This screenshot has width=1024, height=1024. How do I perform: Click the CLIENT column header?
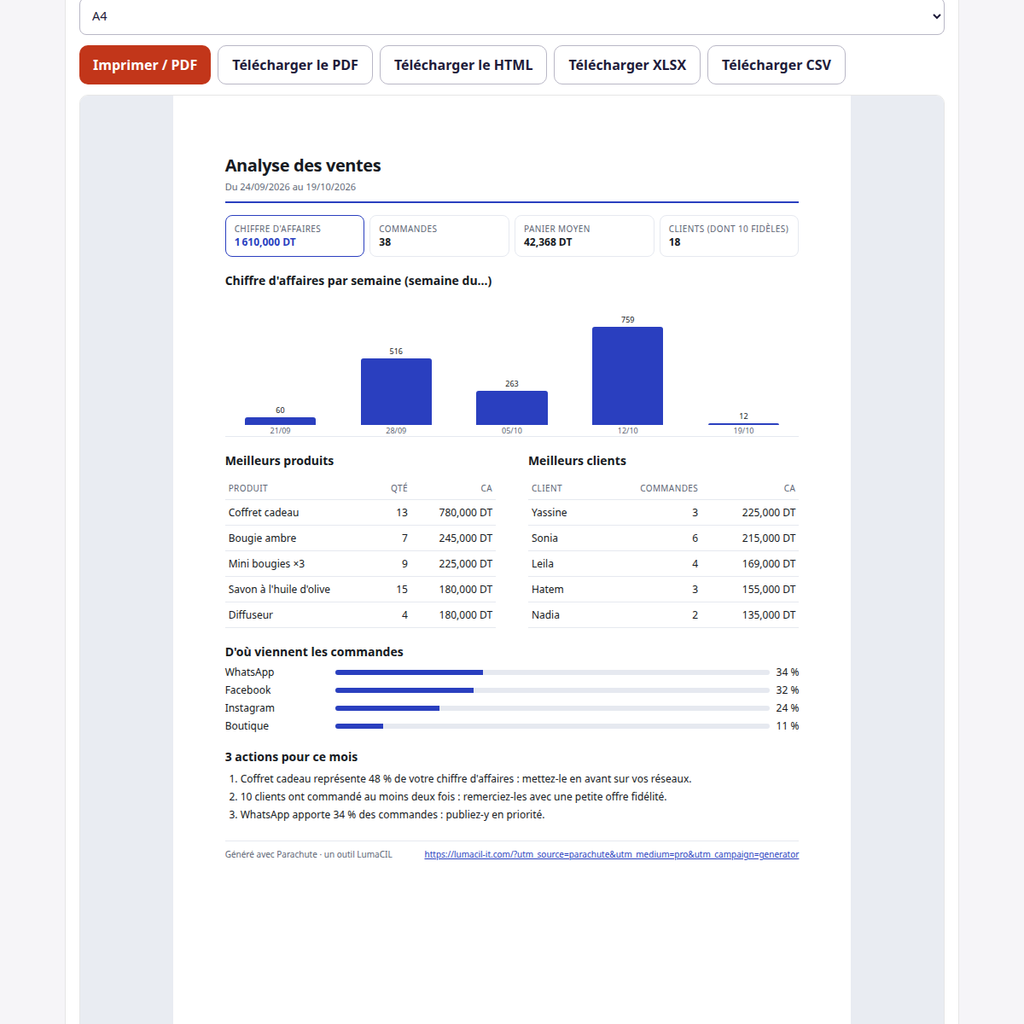coord(547,488)
